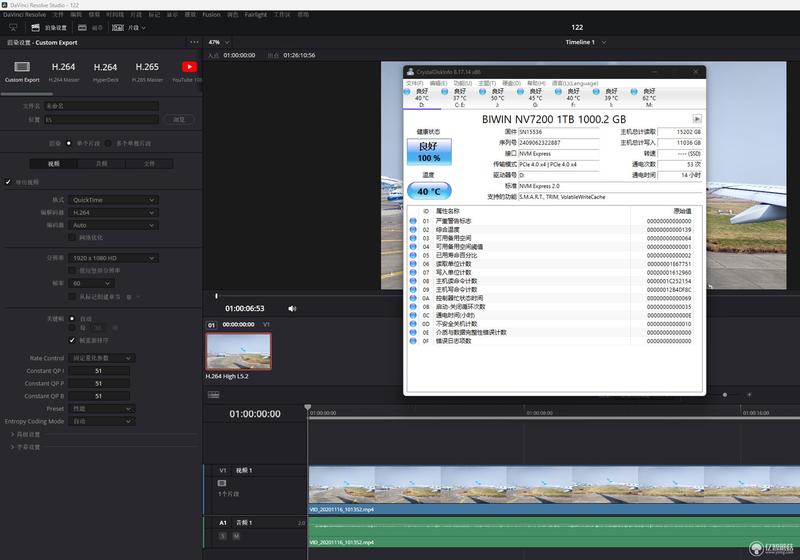
Task: Click the file name input field
Action: click(x=102, y=106)
